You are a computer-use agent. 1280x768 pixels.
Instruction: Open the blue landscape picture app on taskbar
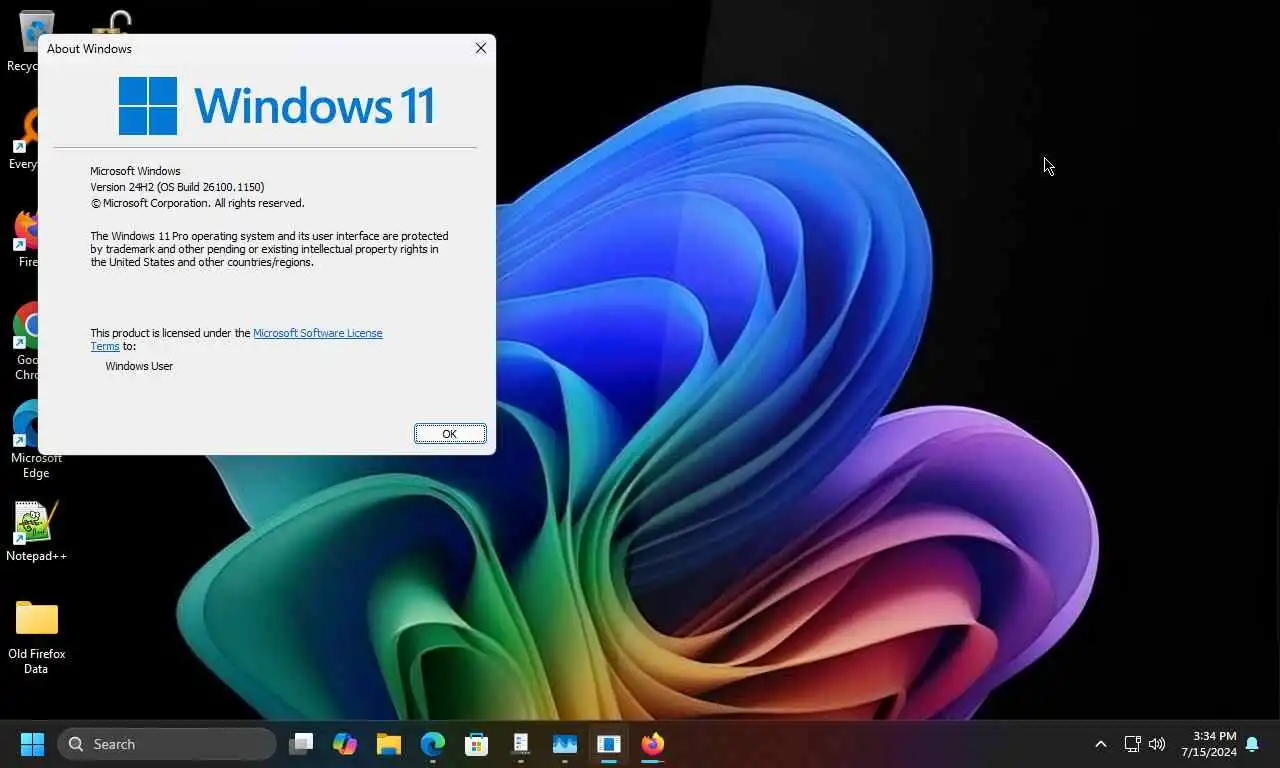(565, 744)
